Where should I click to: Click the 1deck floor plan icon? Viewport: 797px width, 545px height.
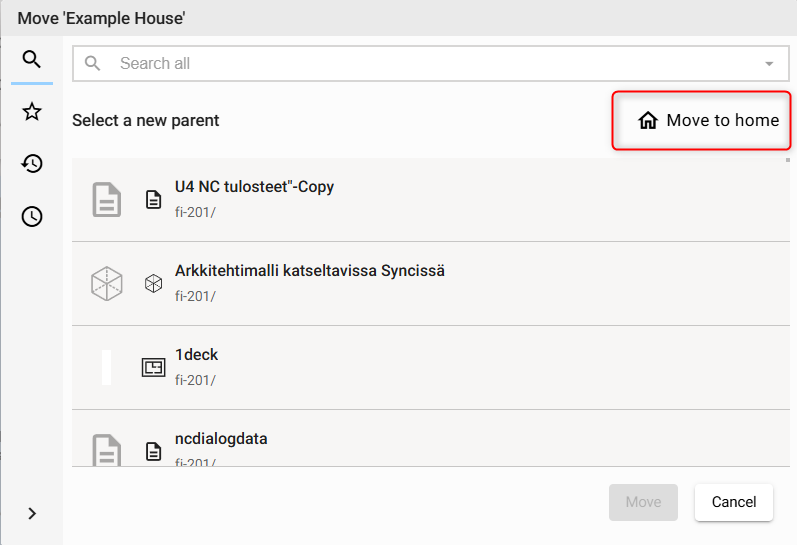153,368
